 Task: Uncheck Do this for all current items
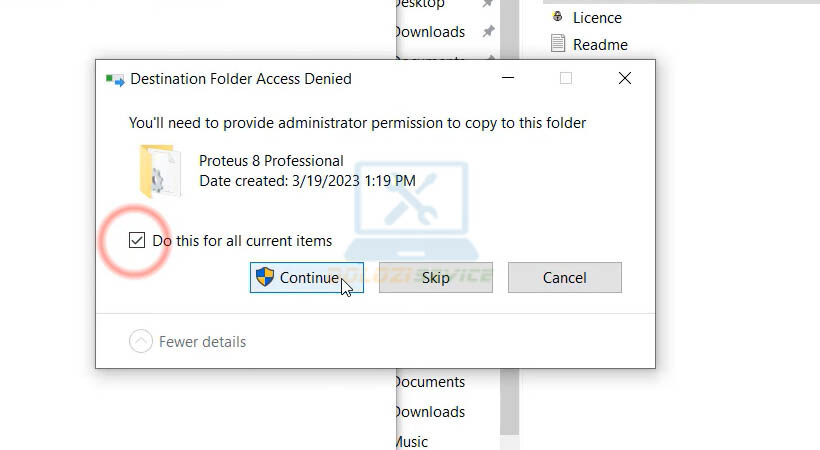(x=136, y=241)
